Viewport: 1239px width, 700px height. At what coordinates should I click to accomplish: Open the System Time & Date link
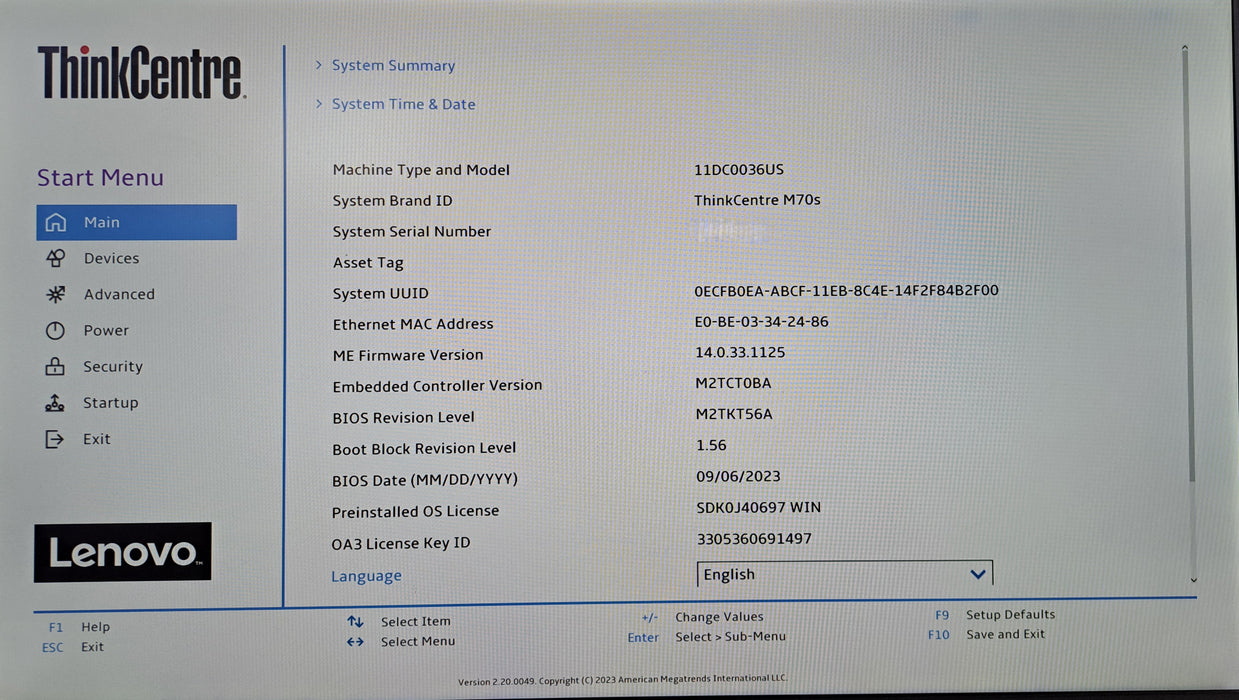point(404,104)
